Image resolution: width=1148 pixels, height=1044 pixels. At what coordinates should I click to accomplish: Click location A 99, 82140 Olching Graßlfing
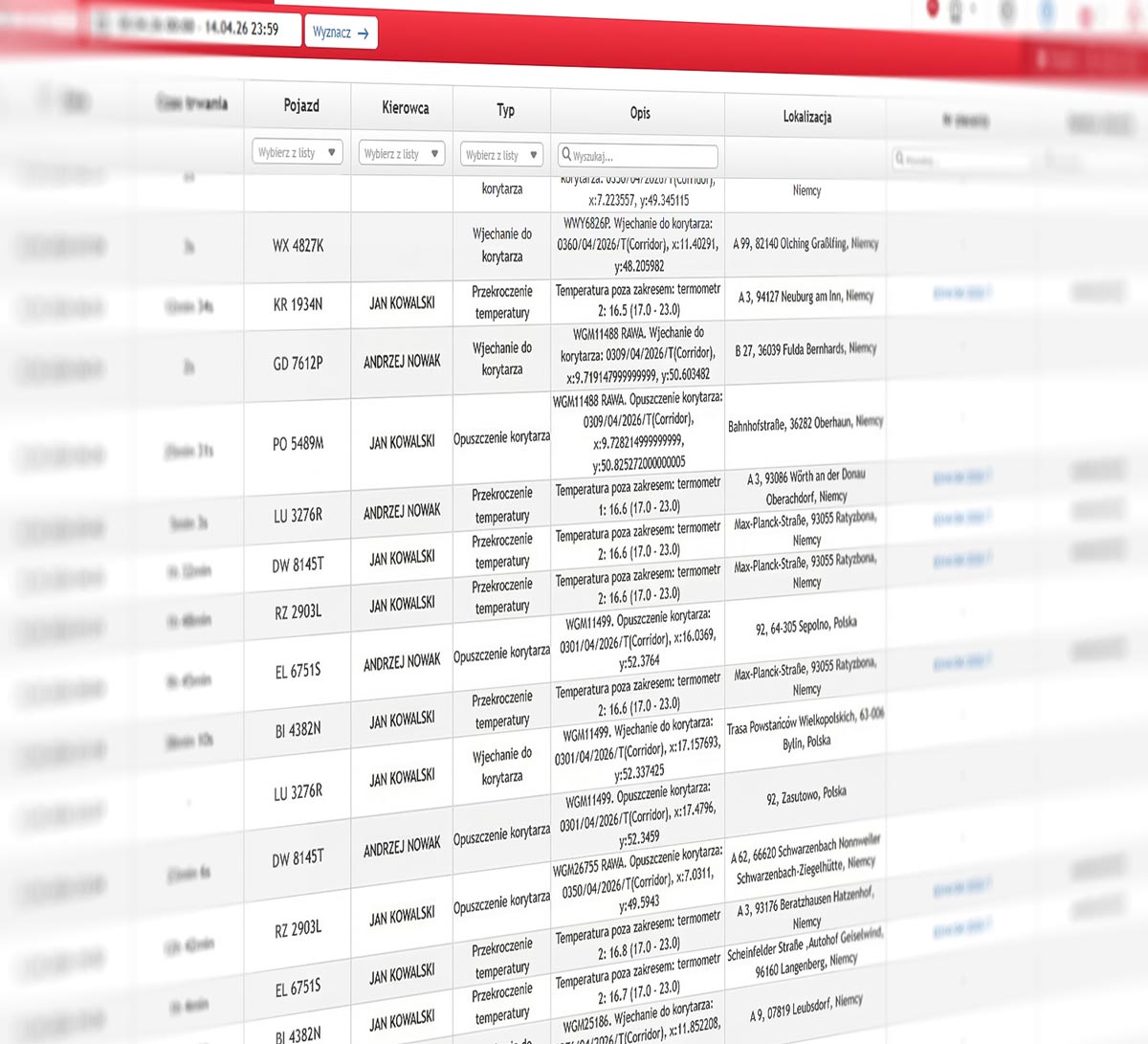click(x=806, y=244)
